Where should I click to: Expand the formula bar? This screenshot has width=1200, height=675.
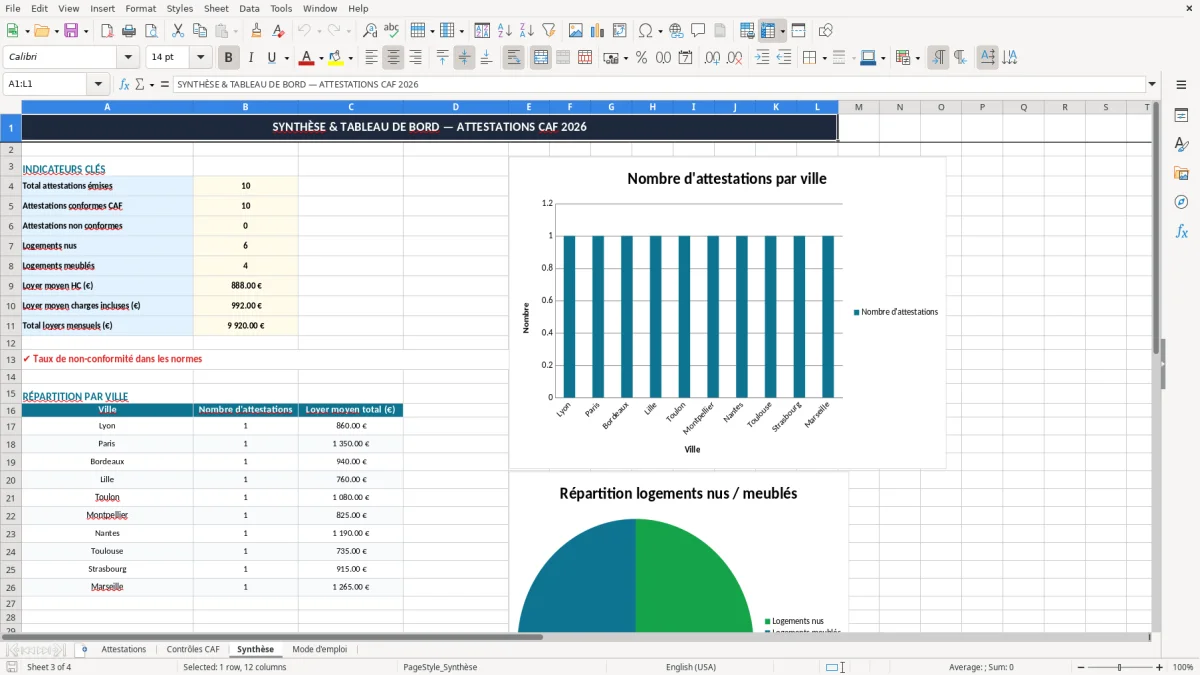pos(1153,85)
